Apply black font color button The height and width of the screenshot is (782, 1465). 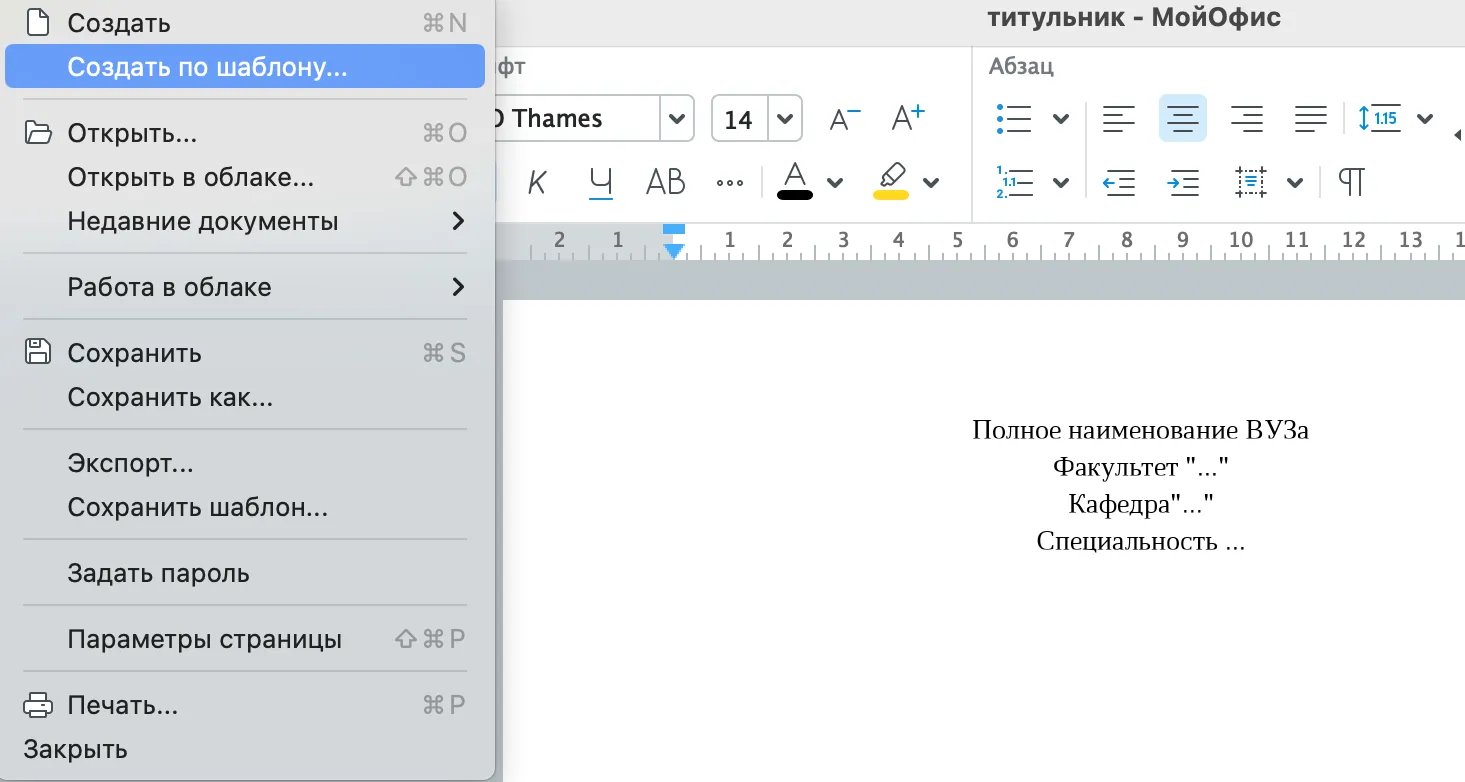pyautogui.click(x=795, y=181)
